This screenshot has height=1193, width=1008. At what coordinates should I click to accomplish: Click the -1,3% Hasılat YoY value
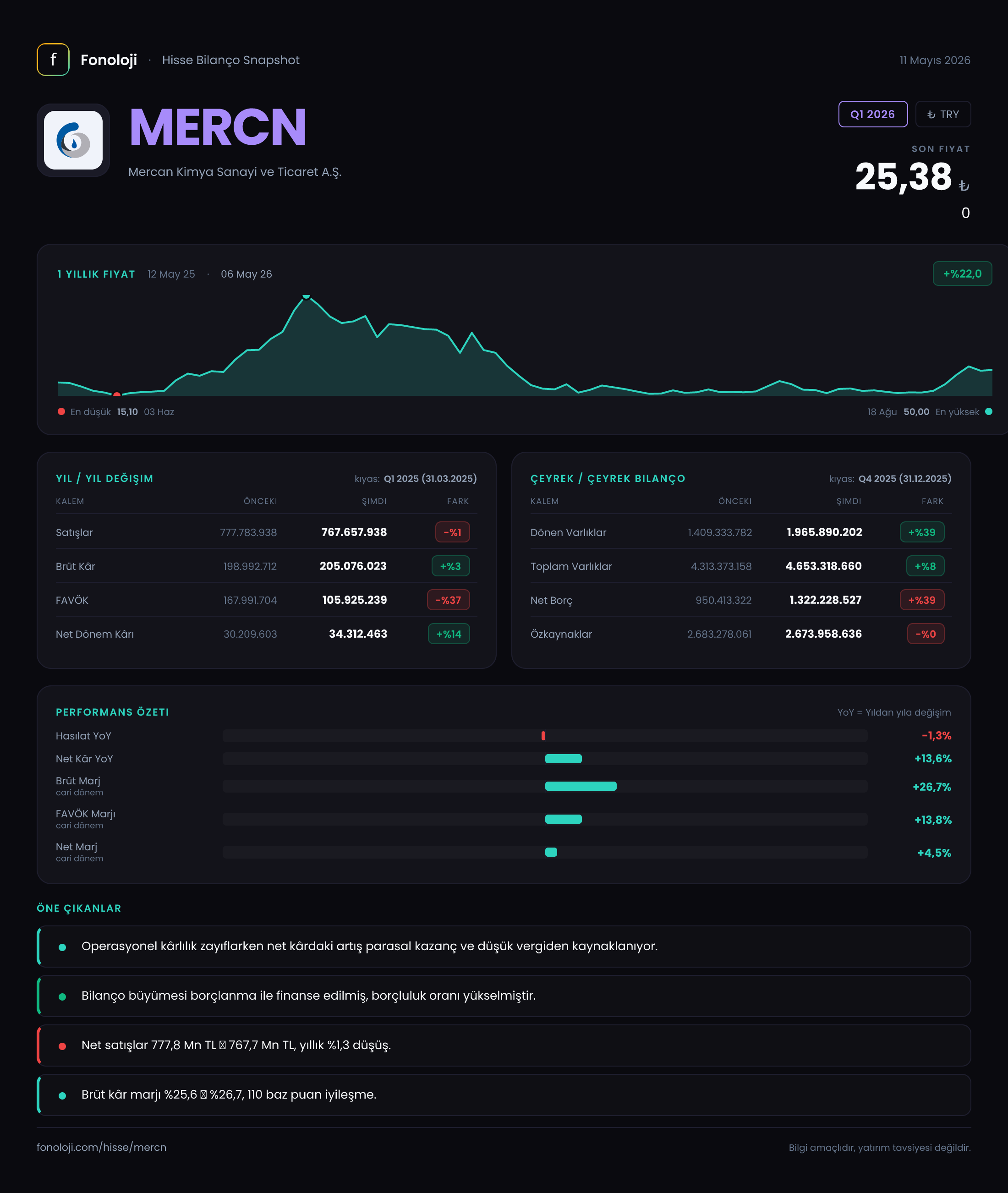(x=936, y=736)
